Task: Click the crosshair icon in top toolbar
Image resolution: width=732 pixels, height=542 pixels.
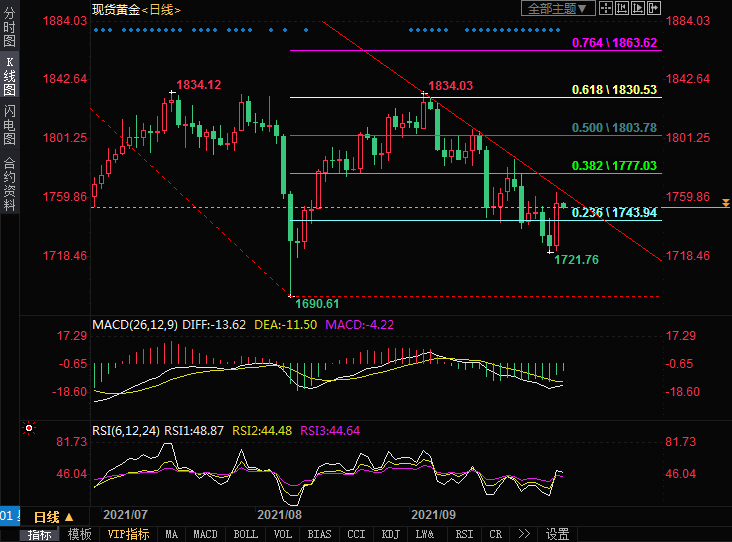Action: [x=606, y=8]
